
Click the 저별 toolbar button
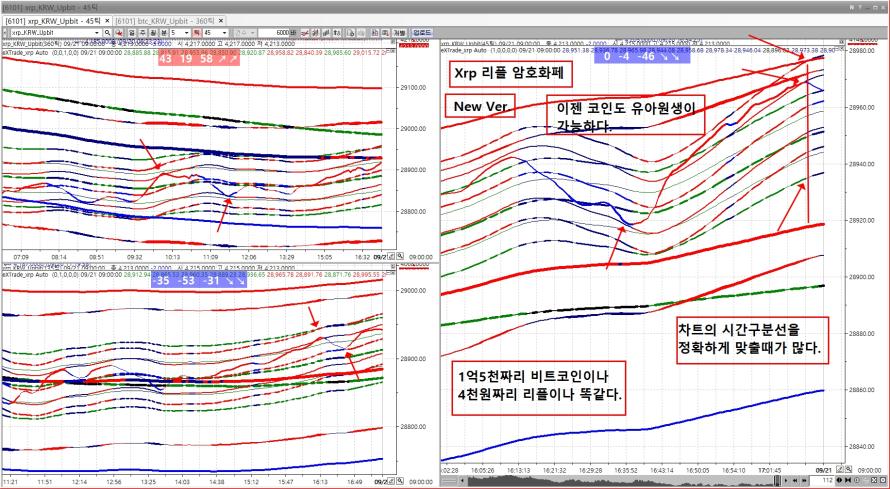(x=399, y=33)
